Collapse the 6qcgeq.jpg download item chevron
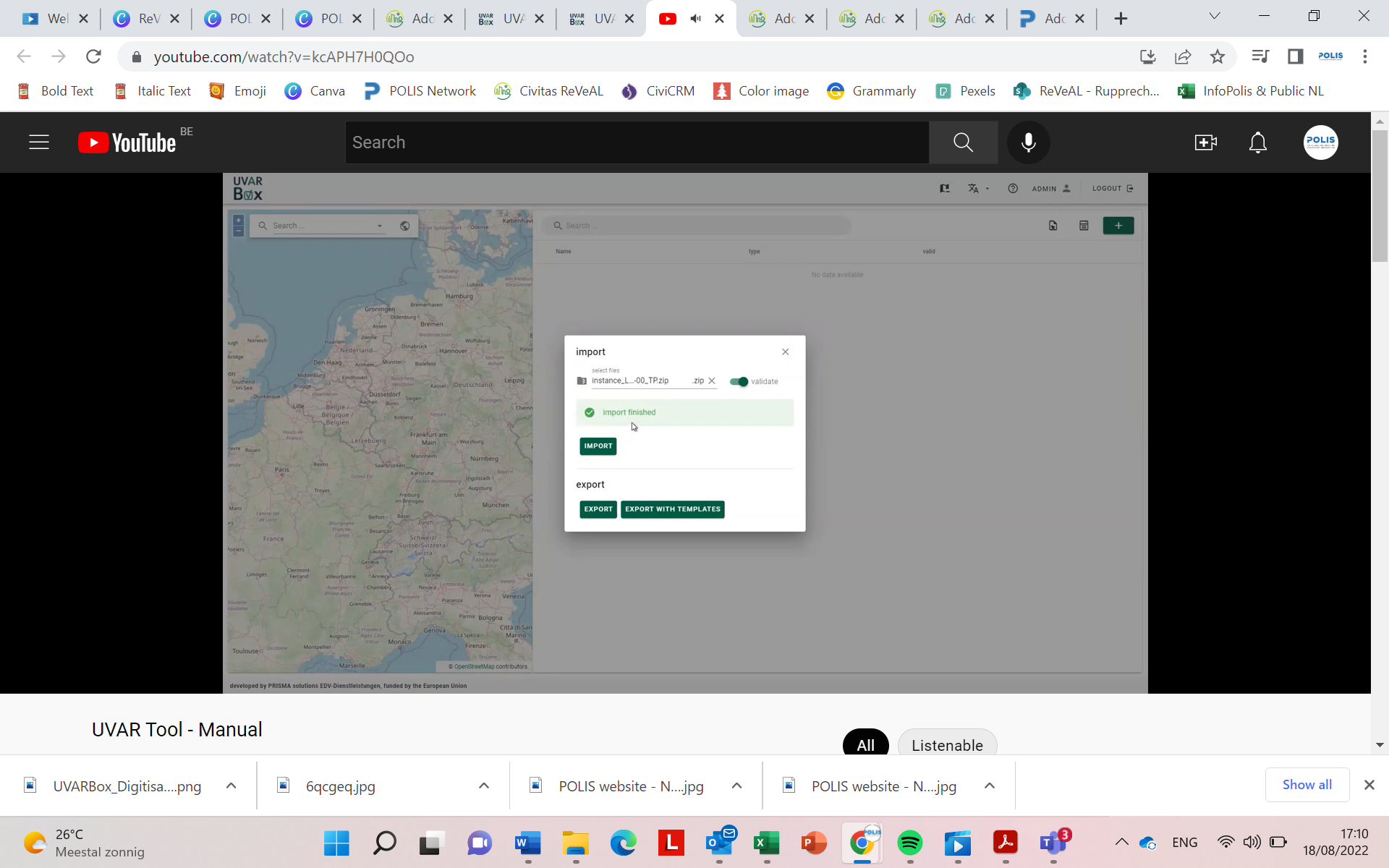1389x868 pixels. (483, 786)
